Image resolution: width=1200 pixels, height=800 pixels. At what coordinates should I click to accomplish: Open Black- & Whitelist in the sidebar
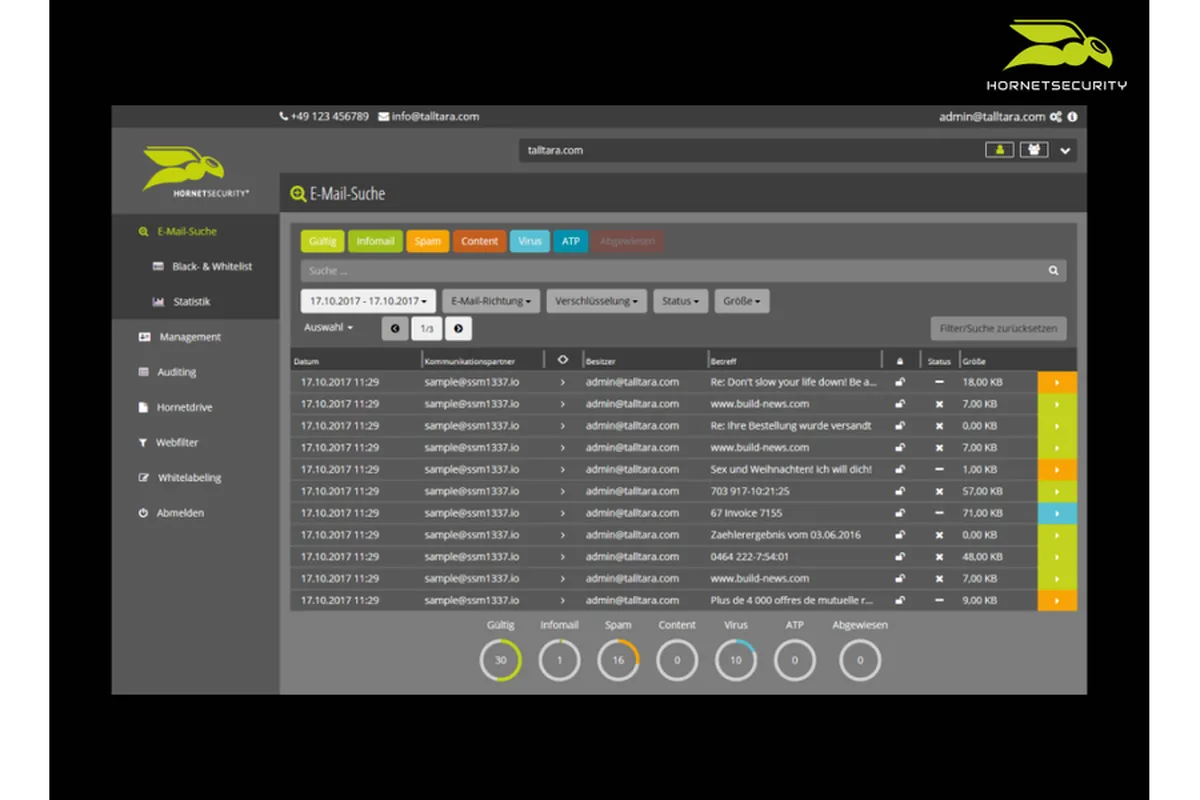[212, 267]
